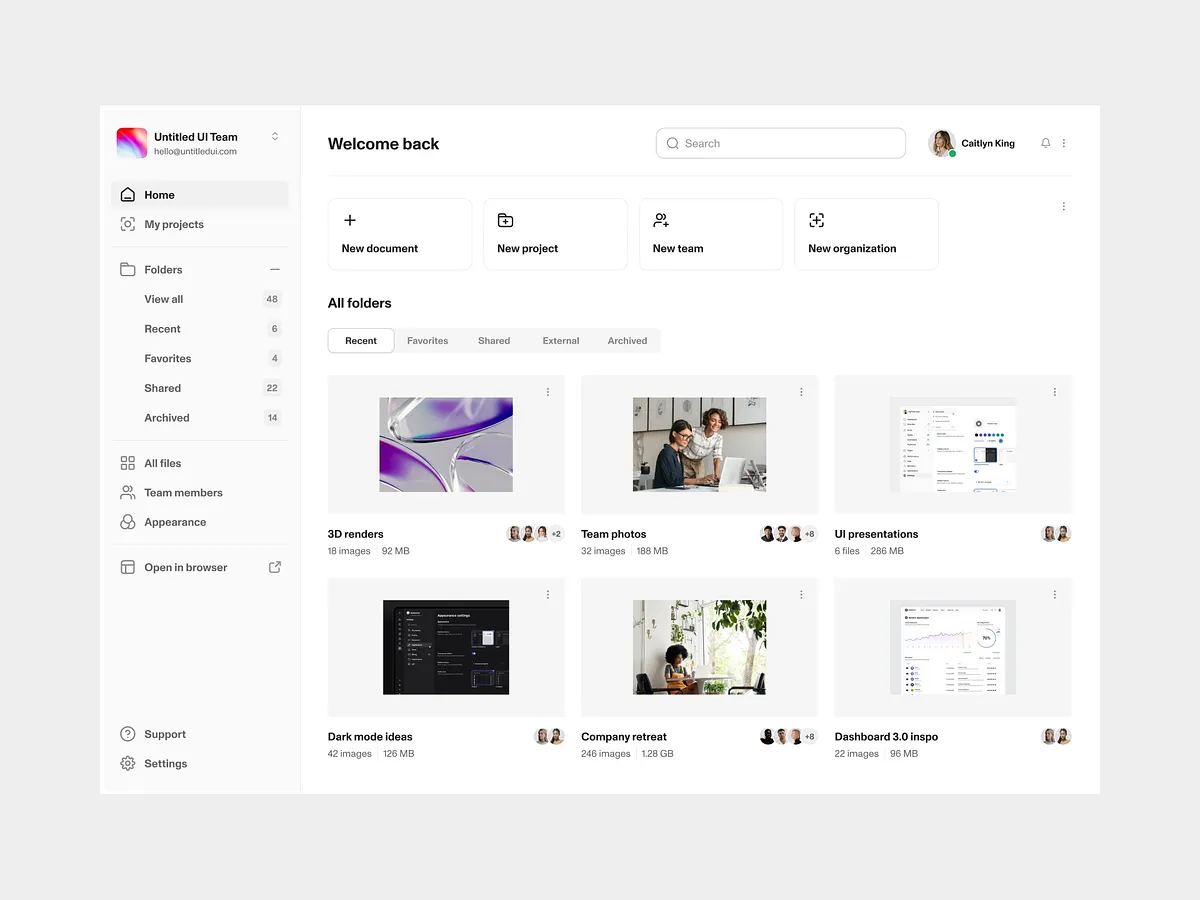Select the All files grid icon in sidebar

tap(128, 463)
